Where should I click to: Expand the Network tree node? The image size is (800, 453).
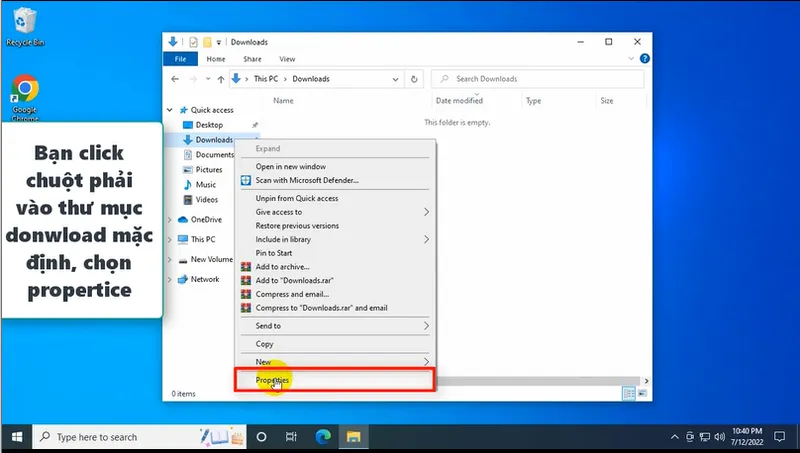[169, 280]
